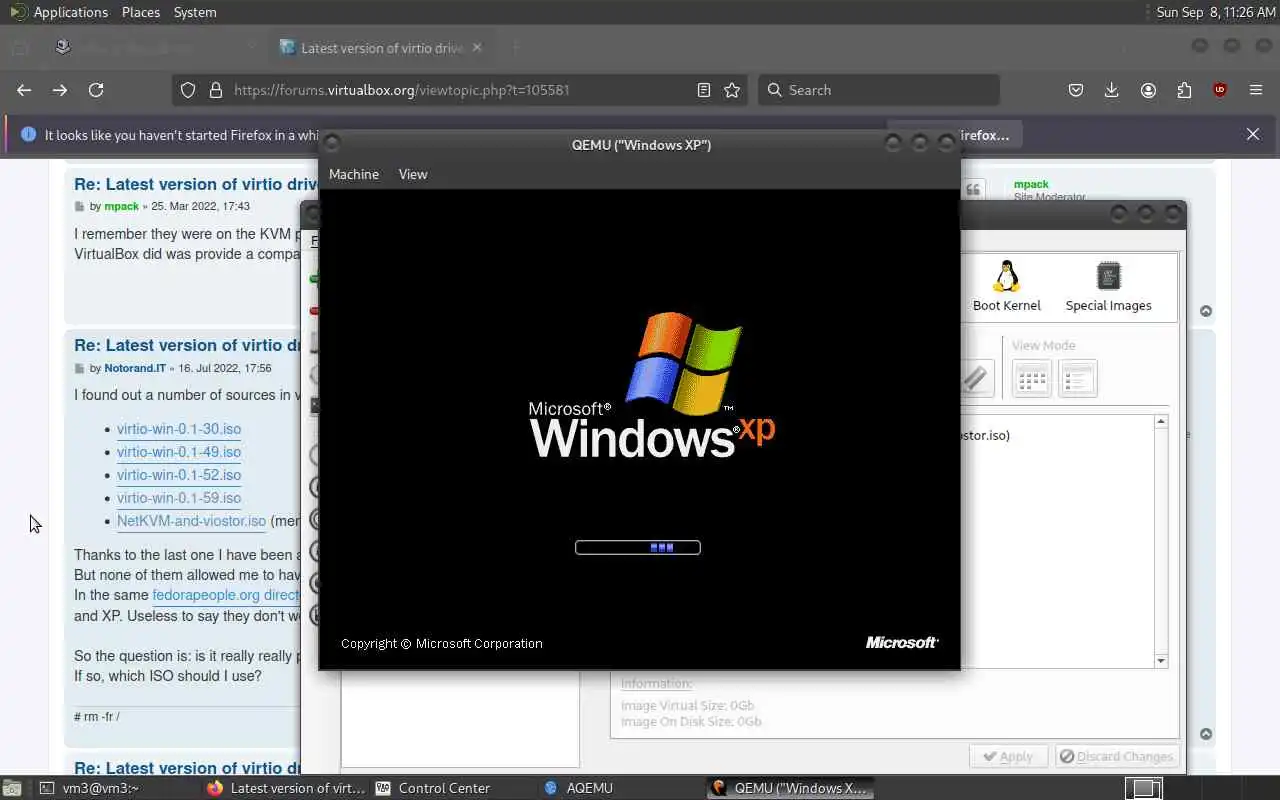Open mpack's profile link on 25 Mar post

(x=121, y=206)
